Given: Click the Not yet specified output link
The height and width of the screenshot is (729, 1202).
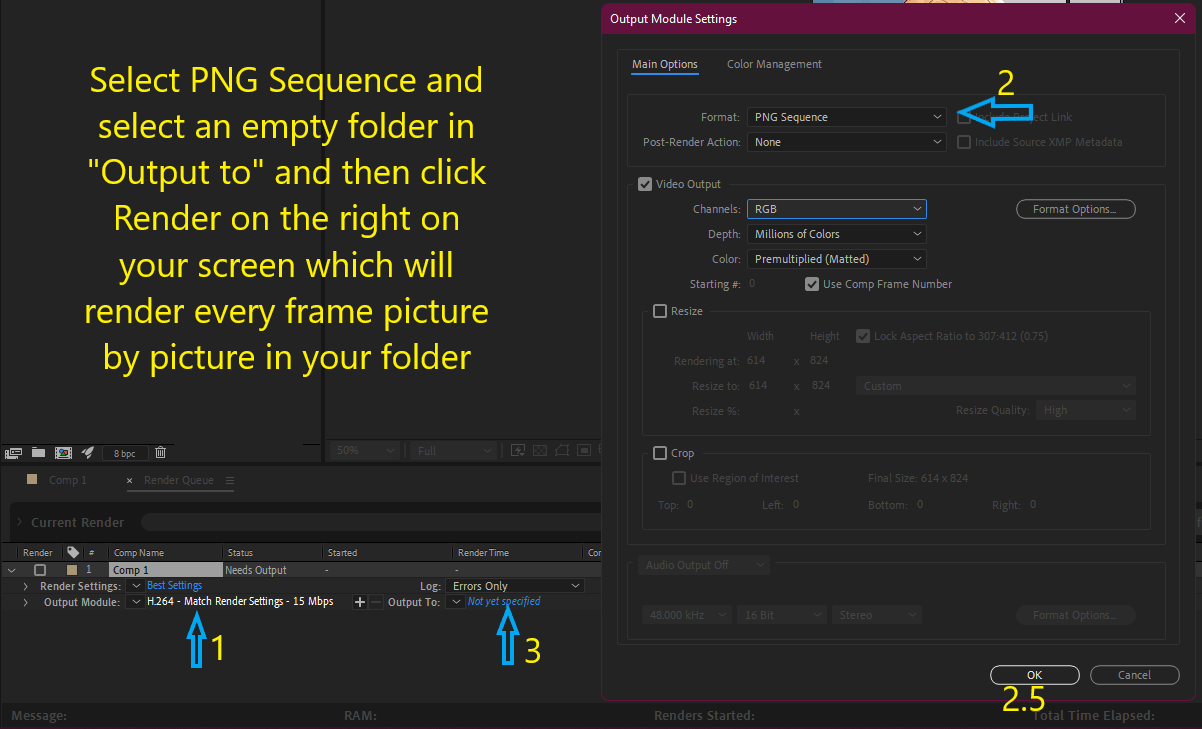Looking at the screenshot, I should pyautogui.click(x=504, y=602).
